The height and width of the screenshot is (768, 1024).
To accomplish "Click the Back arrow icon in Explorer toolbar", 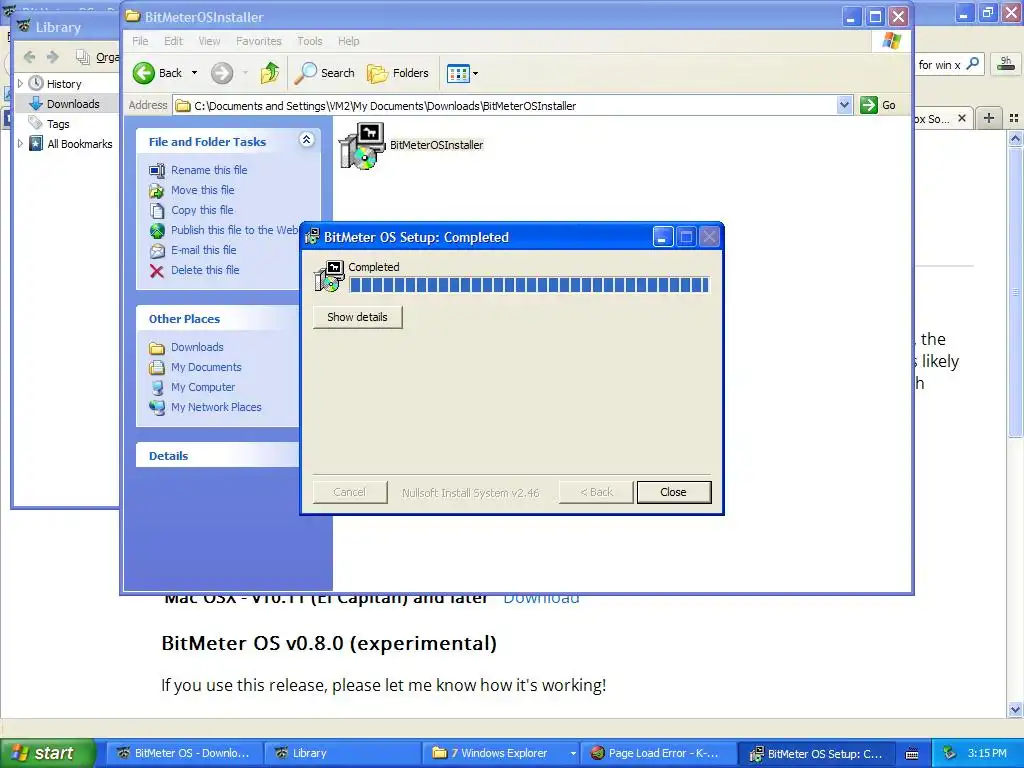I will (144, 73).
